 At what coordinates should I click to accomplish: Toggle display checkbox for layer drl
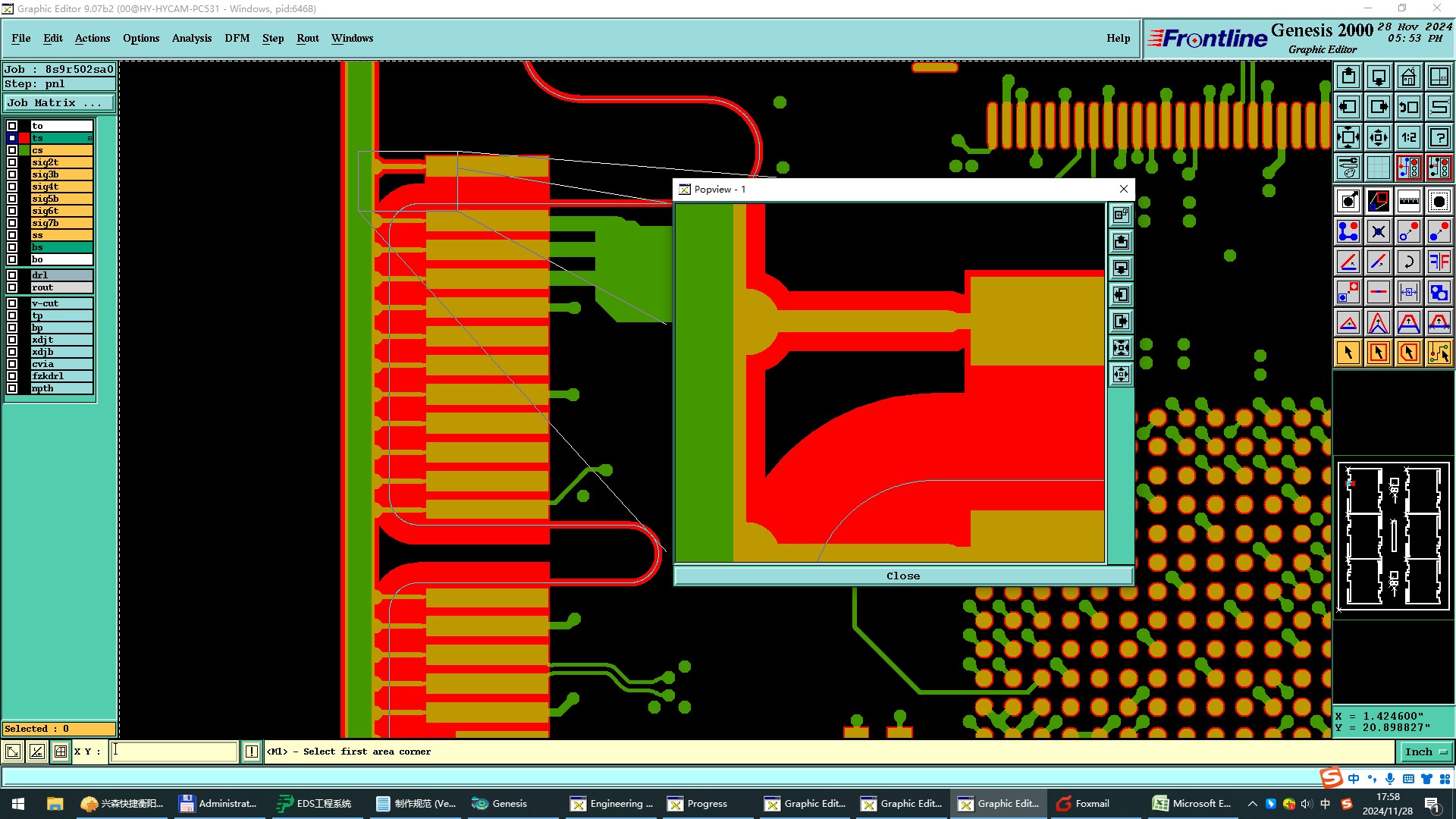tap(12, 275)
